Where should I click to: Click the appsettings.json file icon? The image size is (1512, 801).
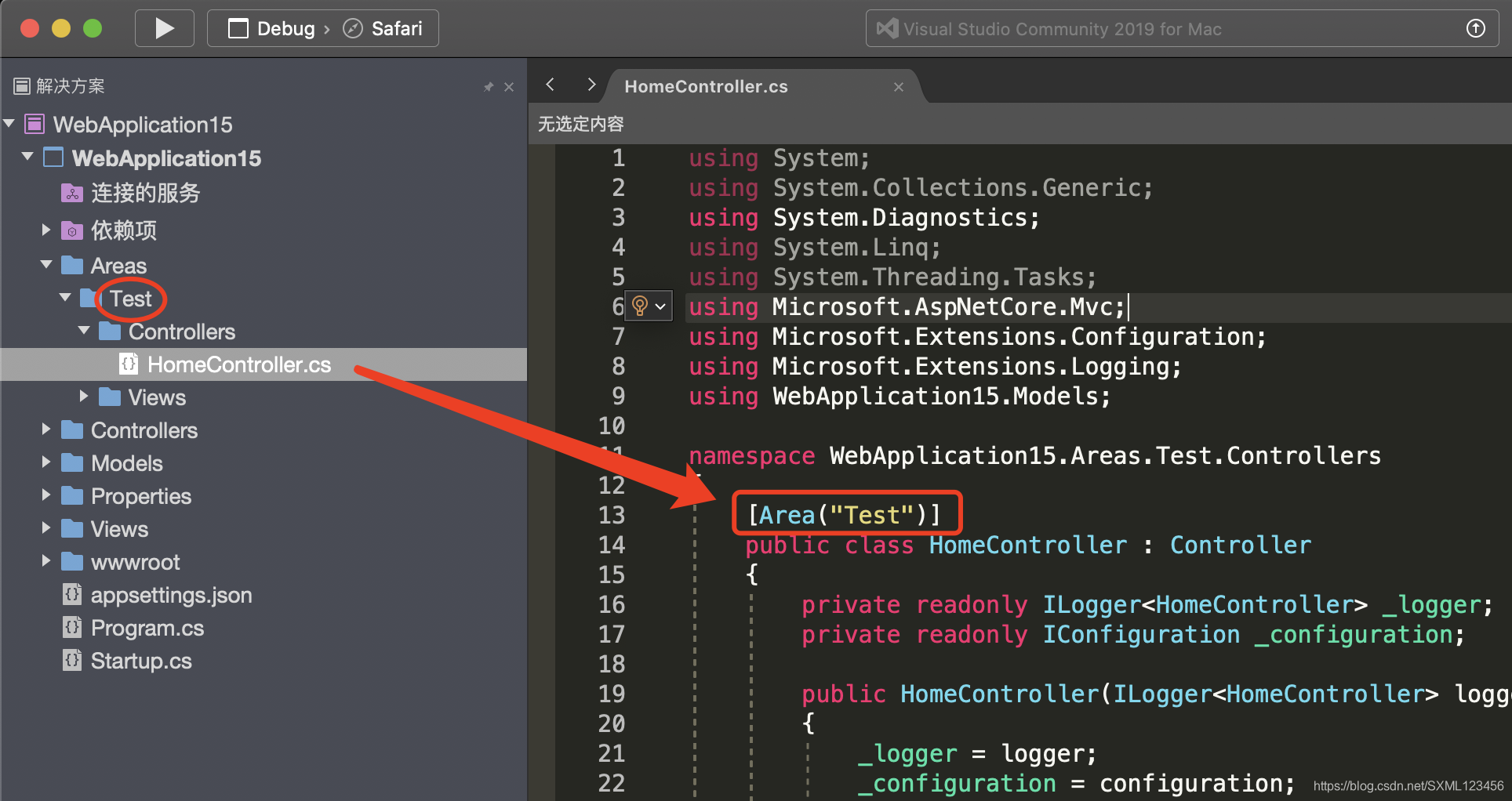(72, 594)
